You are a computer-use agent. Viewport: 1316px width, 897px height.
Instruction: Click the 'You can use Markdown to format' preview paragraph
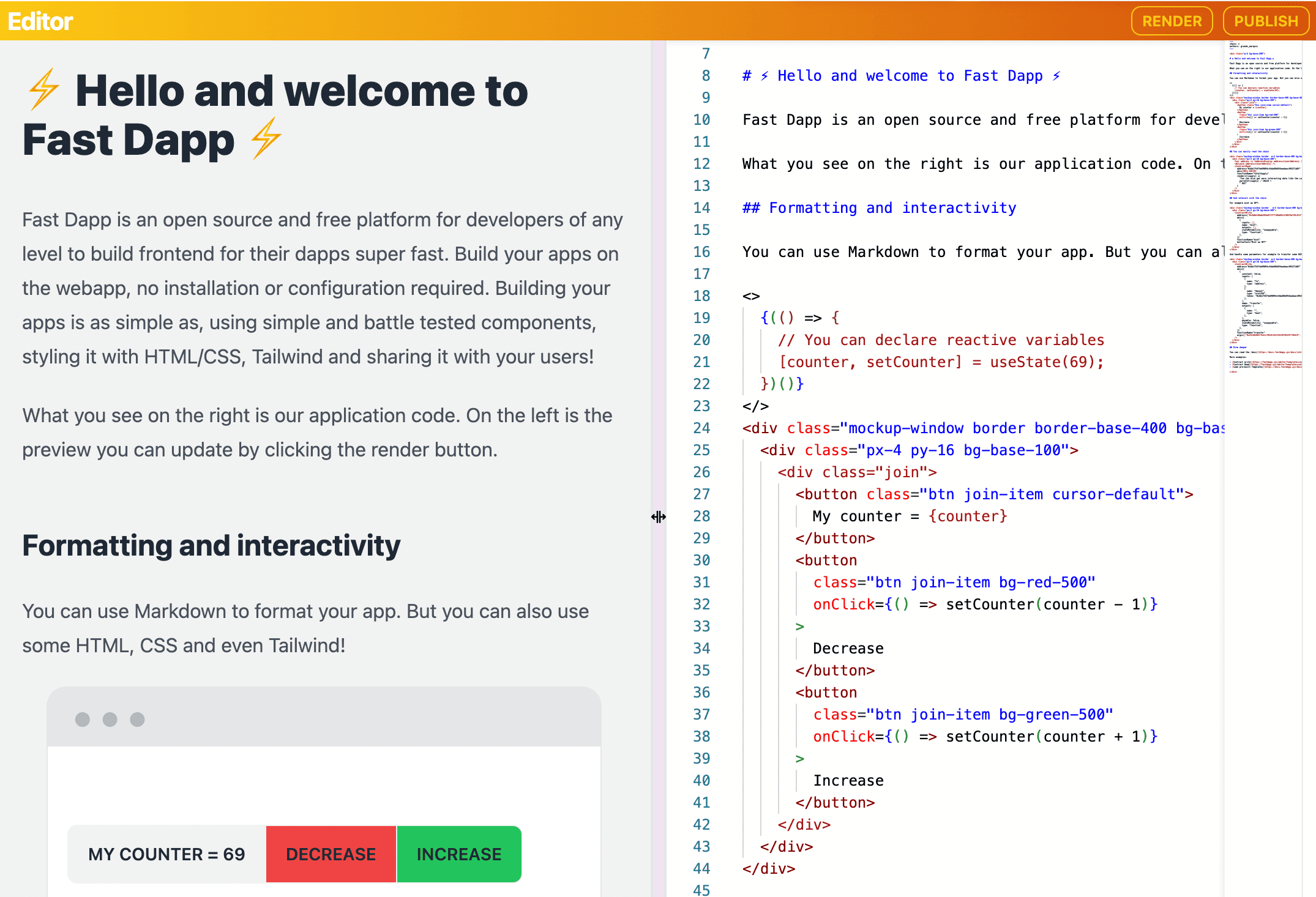coord(305,628)
